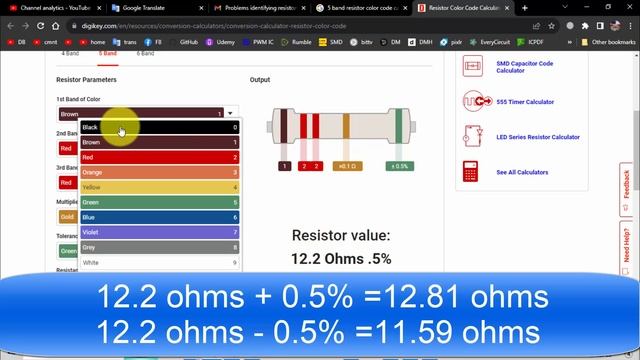Open the ICPDF bookmark
Image resolution: width=640 pixels, height=360 pixels.
coord(531,42)
